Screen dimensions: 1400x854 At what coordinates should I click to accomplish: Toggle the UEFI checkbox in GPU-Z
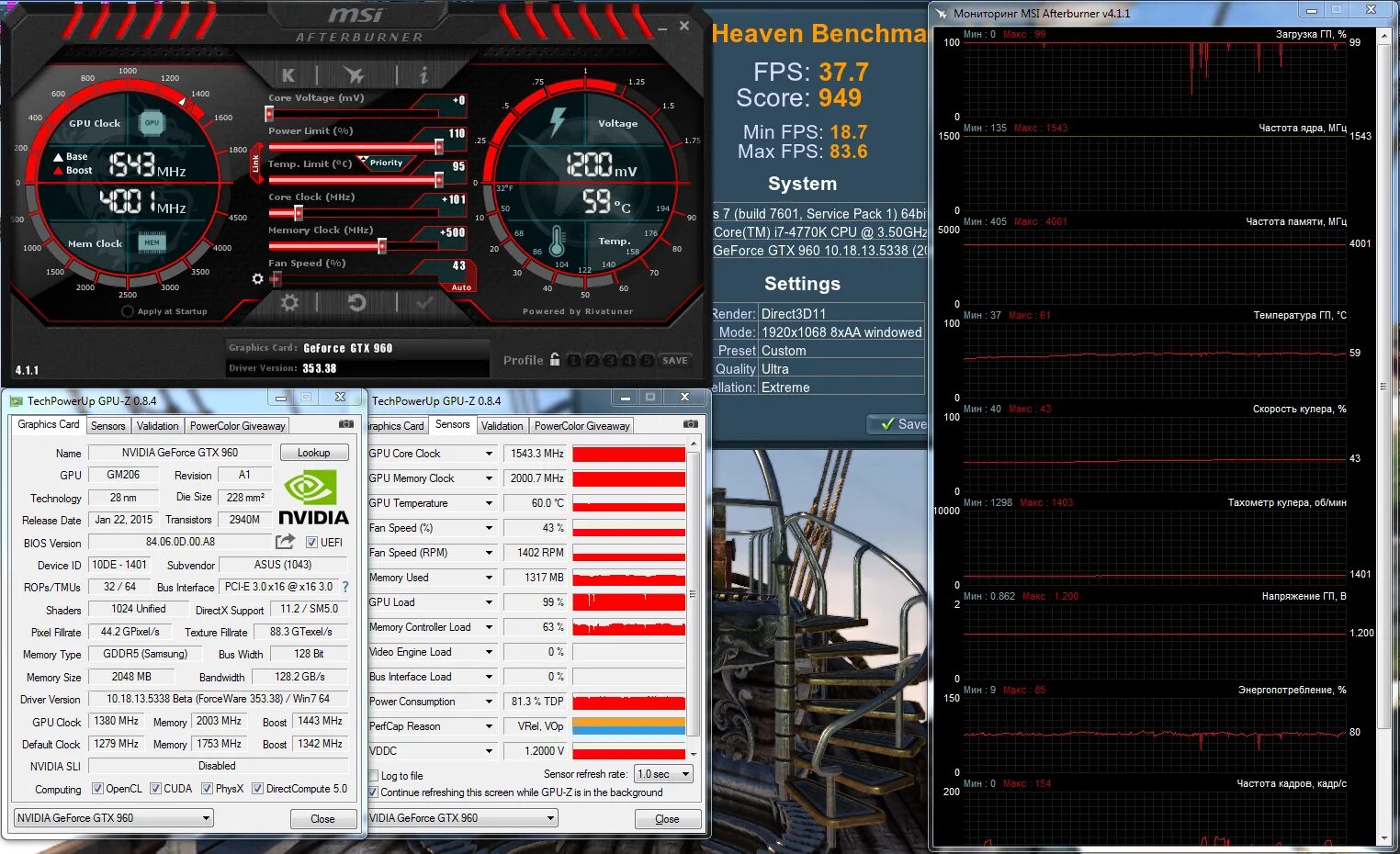pyautogui.click(x=311, y=543)
